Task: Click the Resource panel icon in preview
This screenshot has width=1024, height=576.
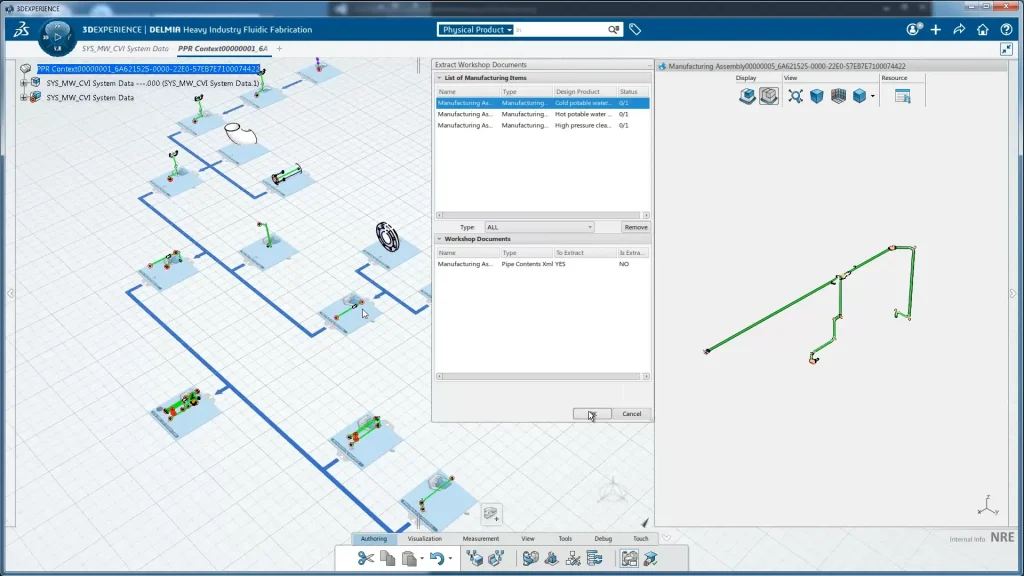Action: click(x=903, y=96)
